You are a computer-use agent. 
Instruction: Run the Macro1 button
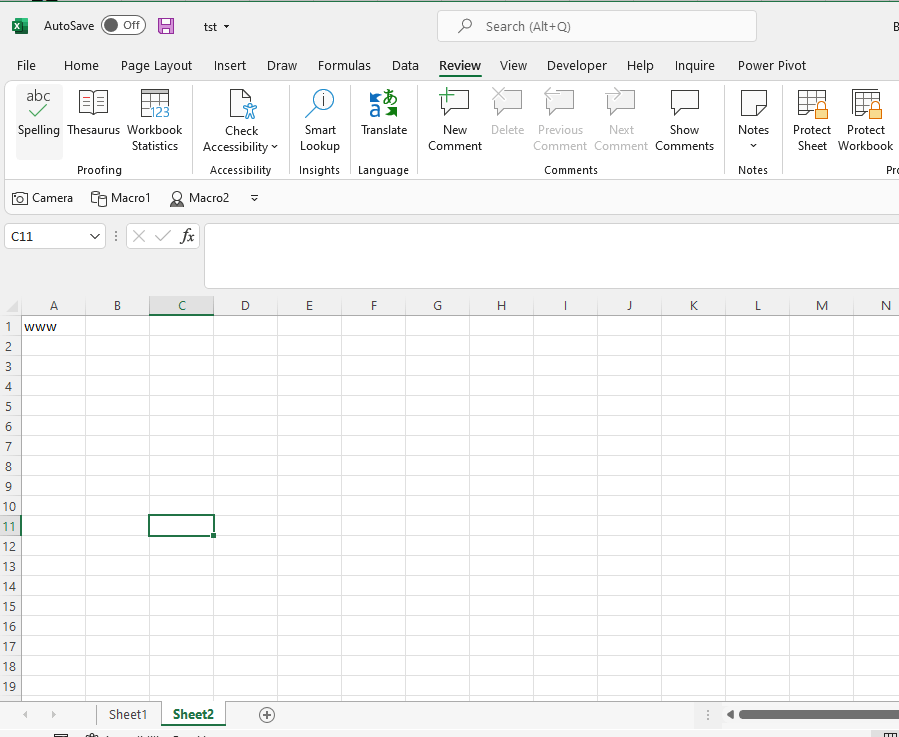pos(120,198)
